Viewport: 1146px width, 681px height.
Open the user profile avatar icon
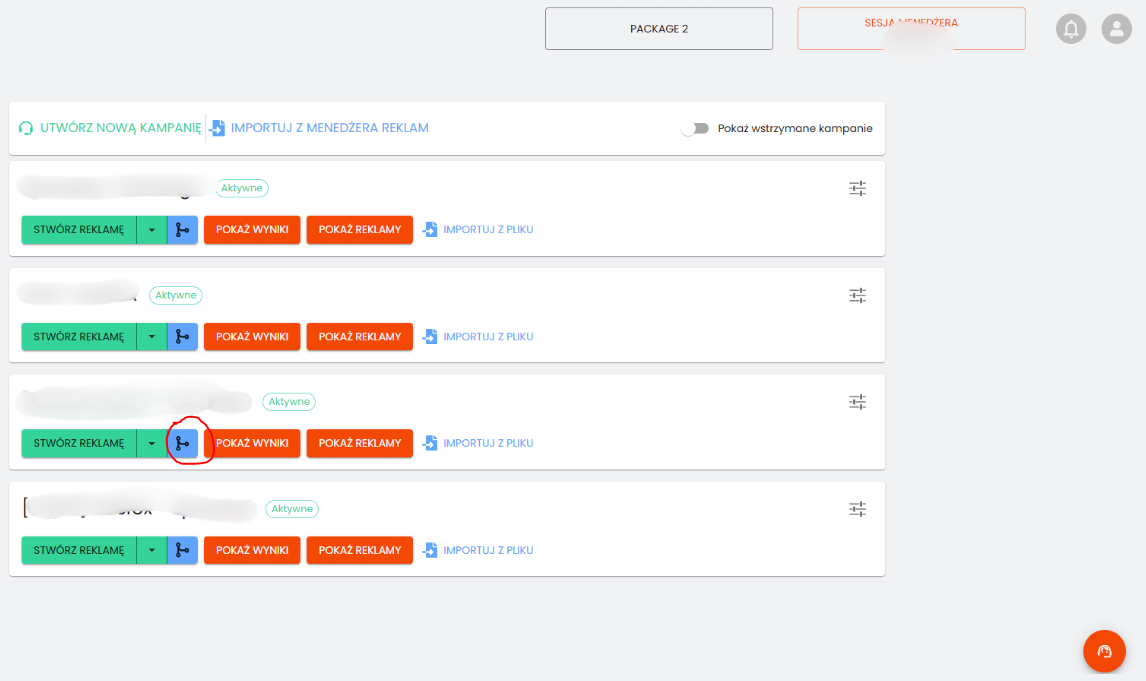pos(1116,29)
